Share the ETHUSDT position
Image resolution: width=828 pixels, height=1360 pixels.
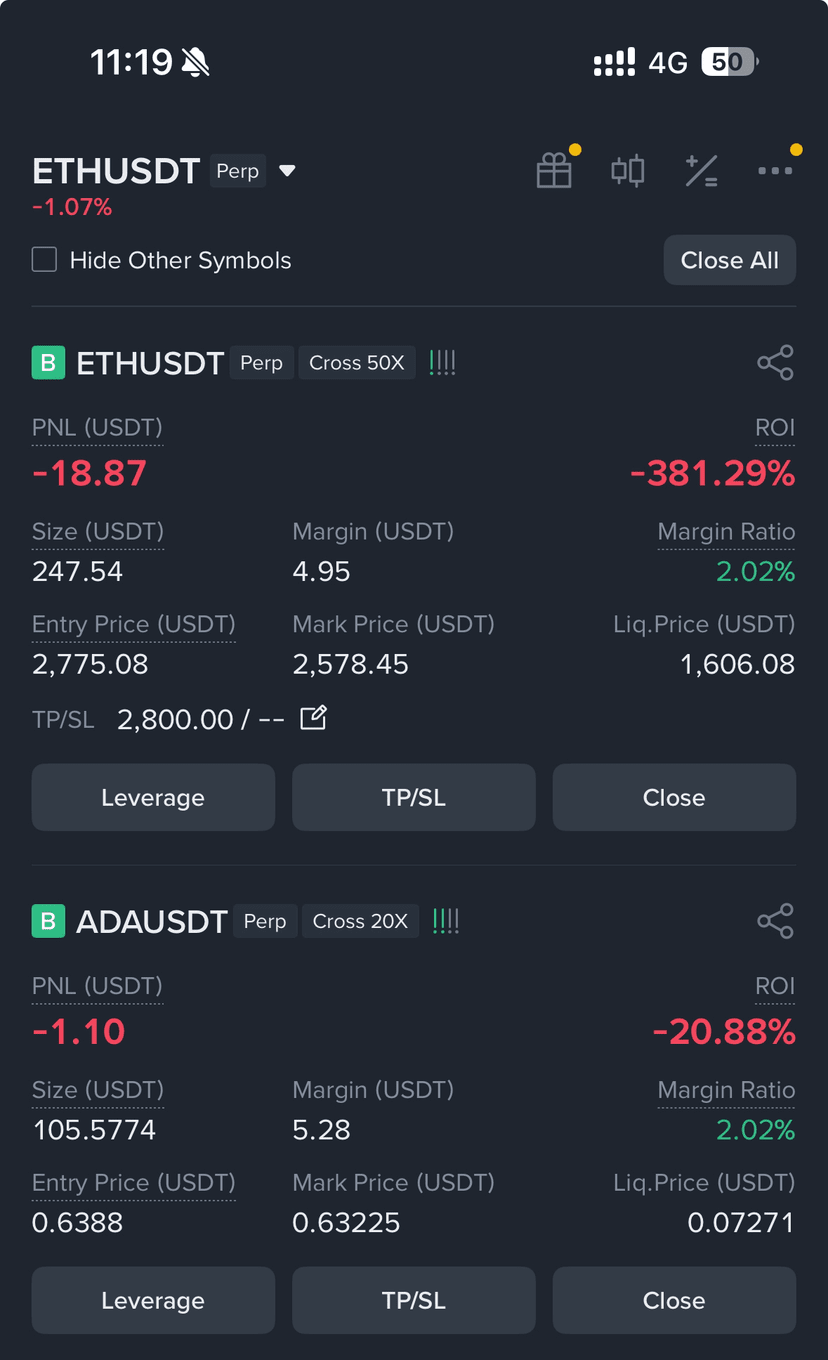(775, 362)
